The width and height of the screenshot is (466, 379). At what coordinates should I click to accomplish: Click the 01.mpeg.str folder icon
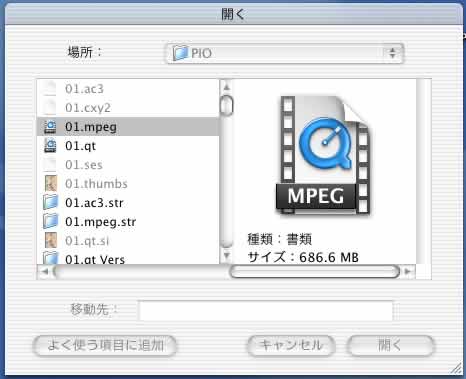[x=51, y=222]
